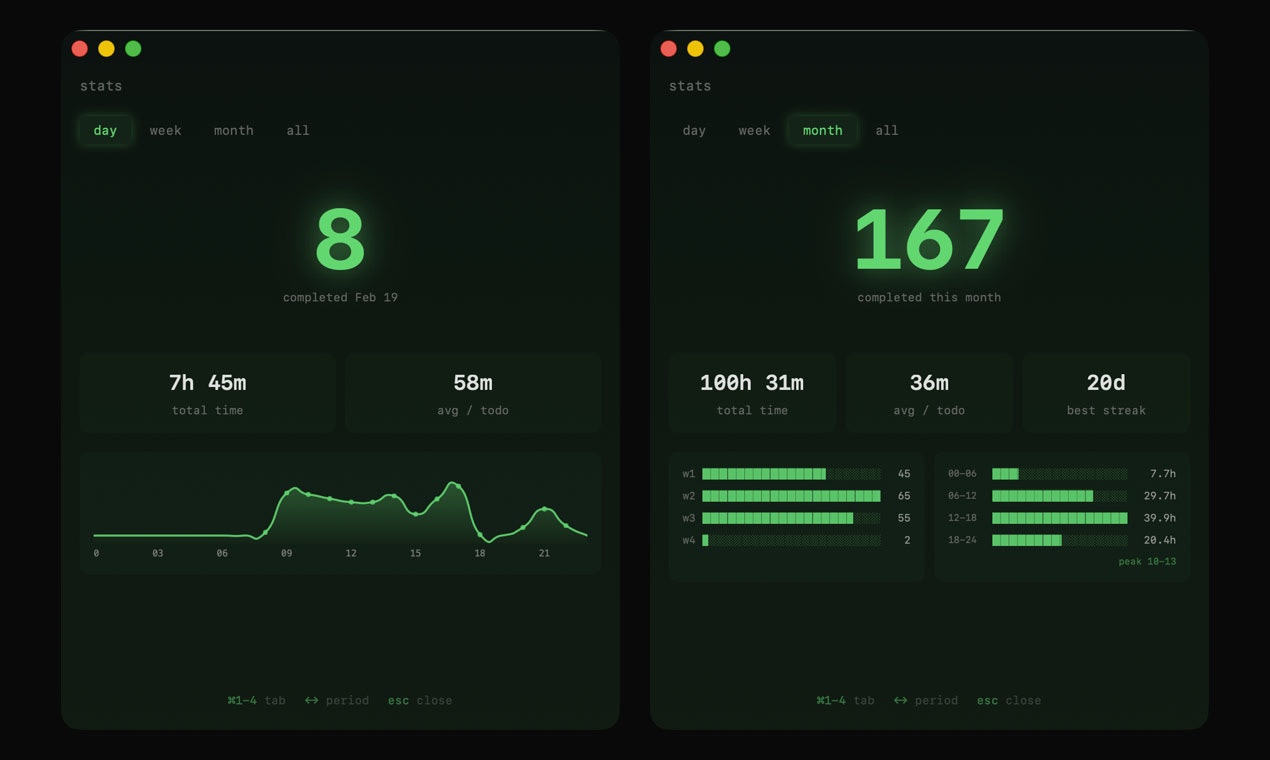Click the value 2 for w4
The image size is (1270, 760).
click(907, 540)
